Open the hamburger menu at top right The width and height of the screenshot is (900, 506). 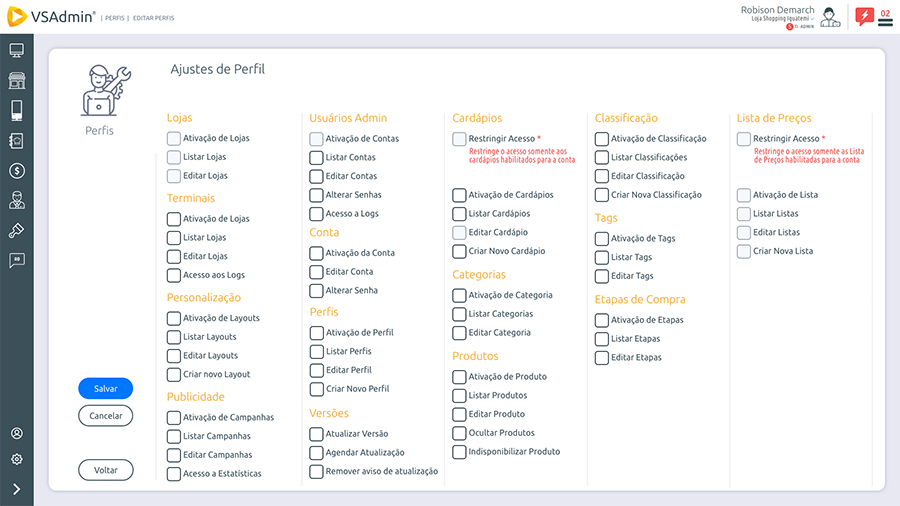[885, 21]
